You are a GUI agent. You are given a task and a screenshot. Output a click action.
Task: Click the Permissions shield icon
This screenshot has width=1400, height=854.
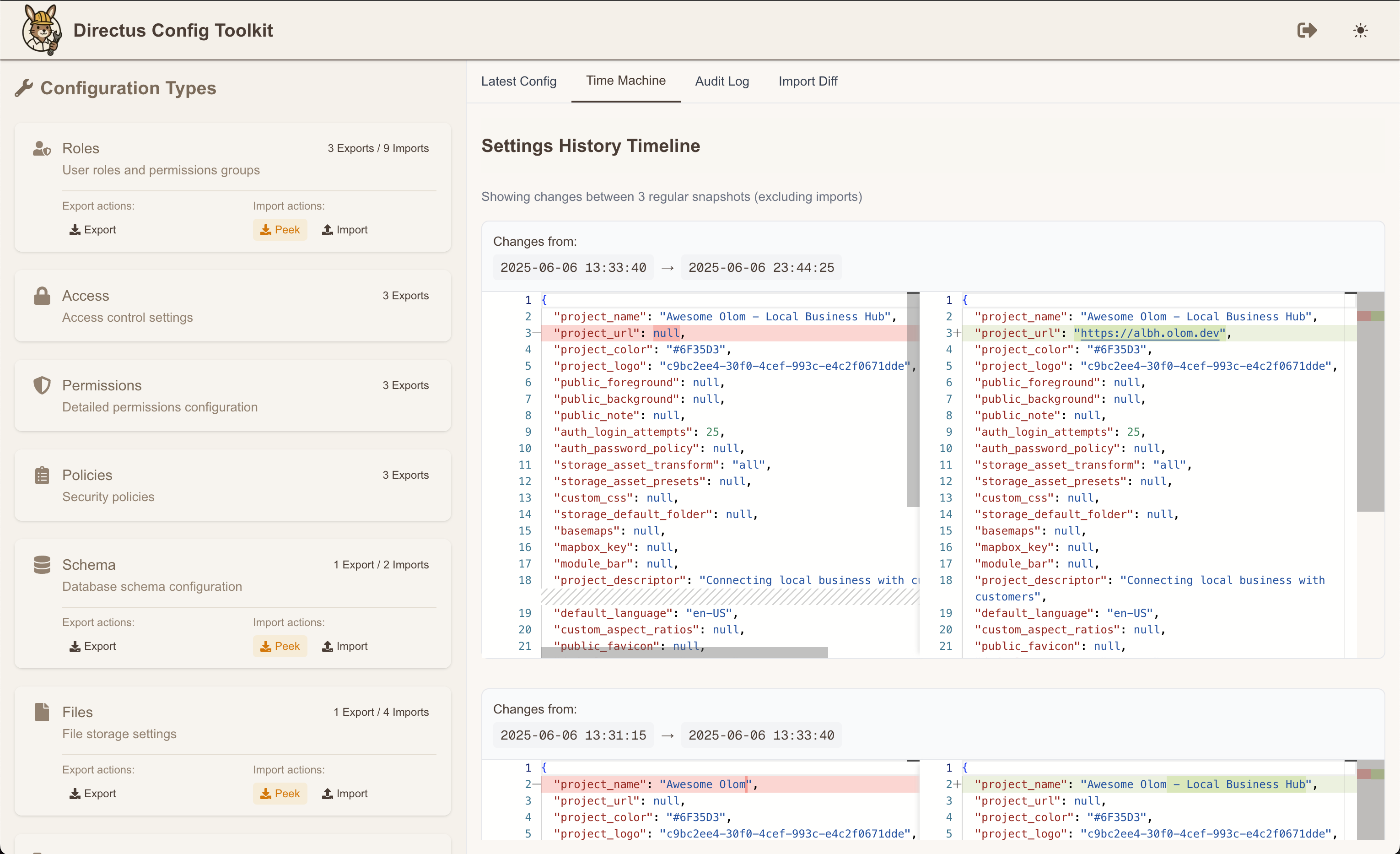pyautogui.click(x=42, y=386)
